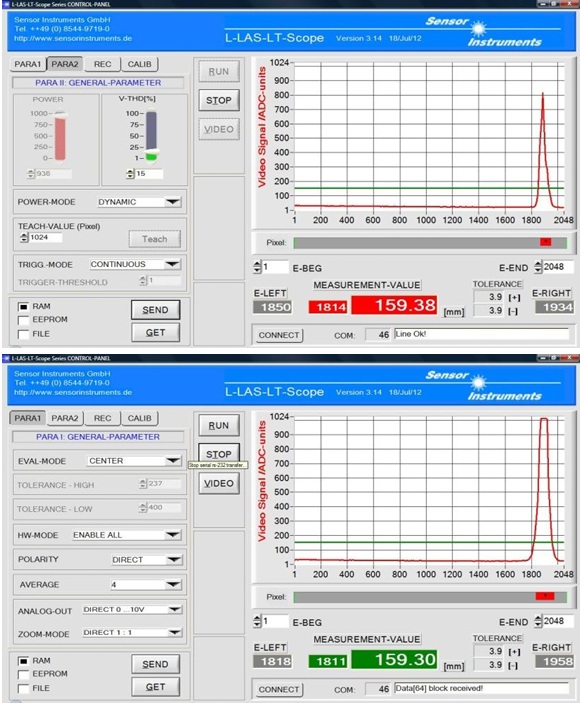The height and width of the screenshot is (704, 580).
Task: Toggle RAM checkbox in lower window
Action: (23, 661)
